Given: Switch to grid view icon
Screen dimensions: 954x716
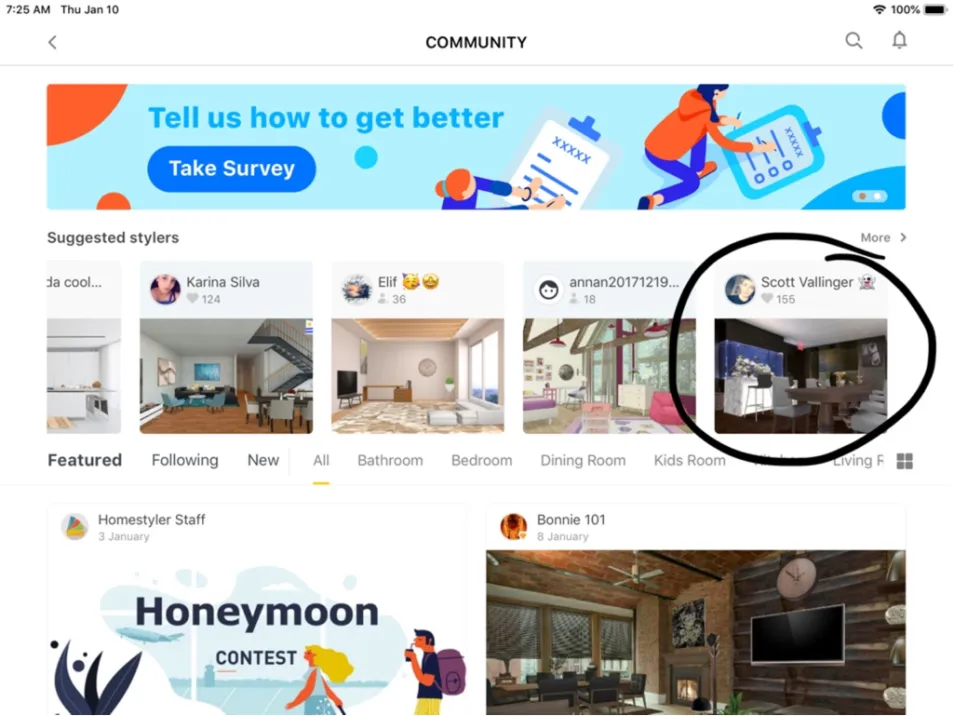Looking at the screenshot, I should pos(904,461).
